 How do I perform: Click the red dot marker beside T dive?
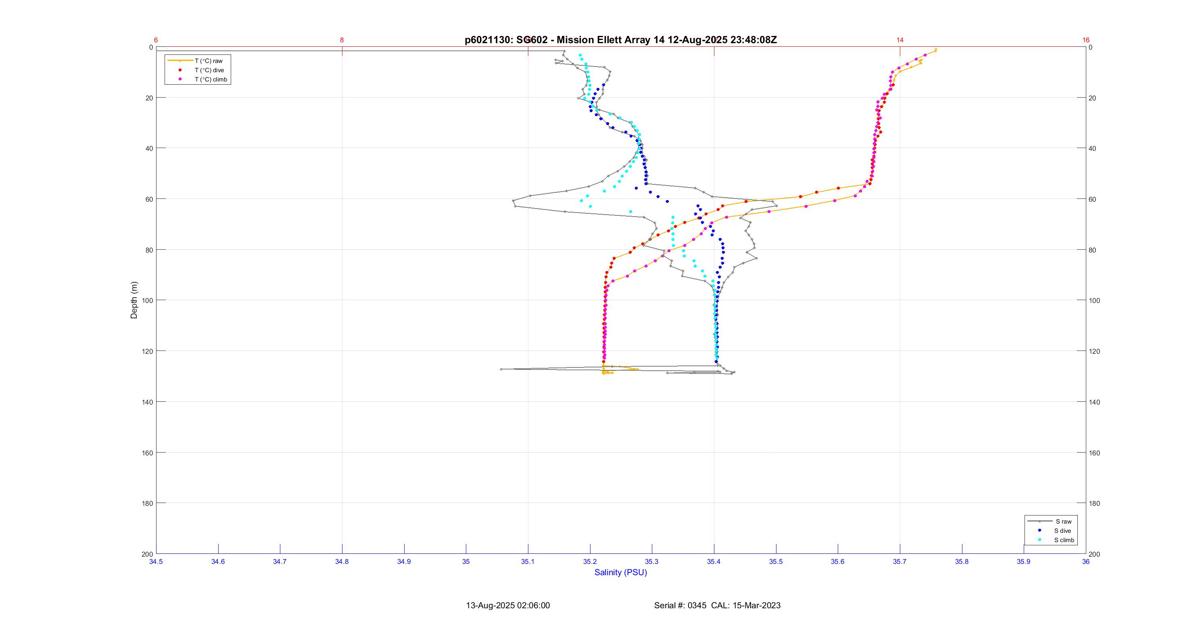click(x=180, y=70)
